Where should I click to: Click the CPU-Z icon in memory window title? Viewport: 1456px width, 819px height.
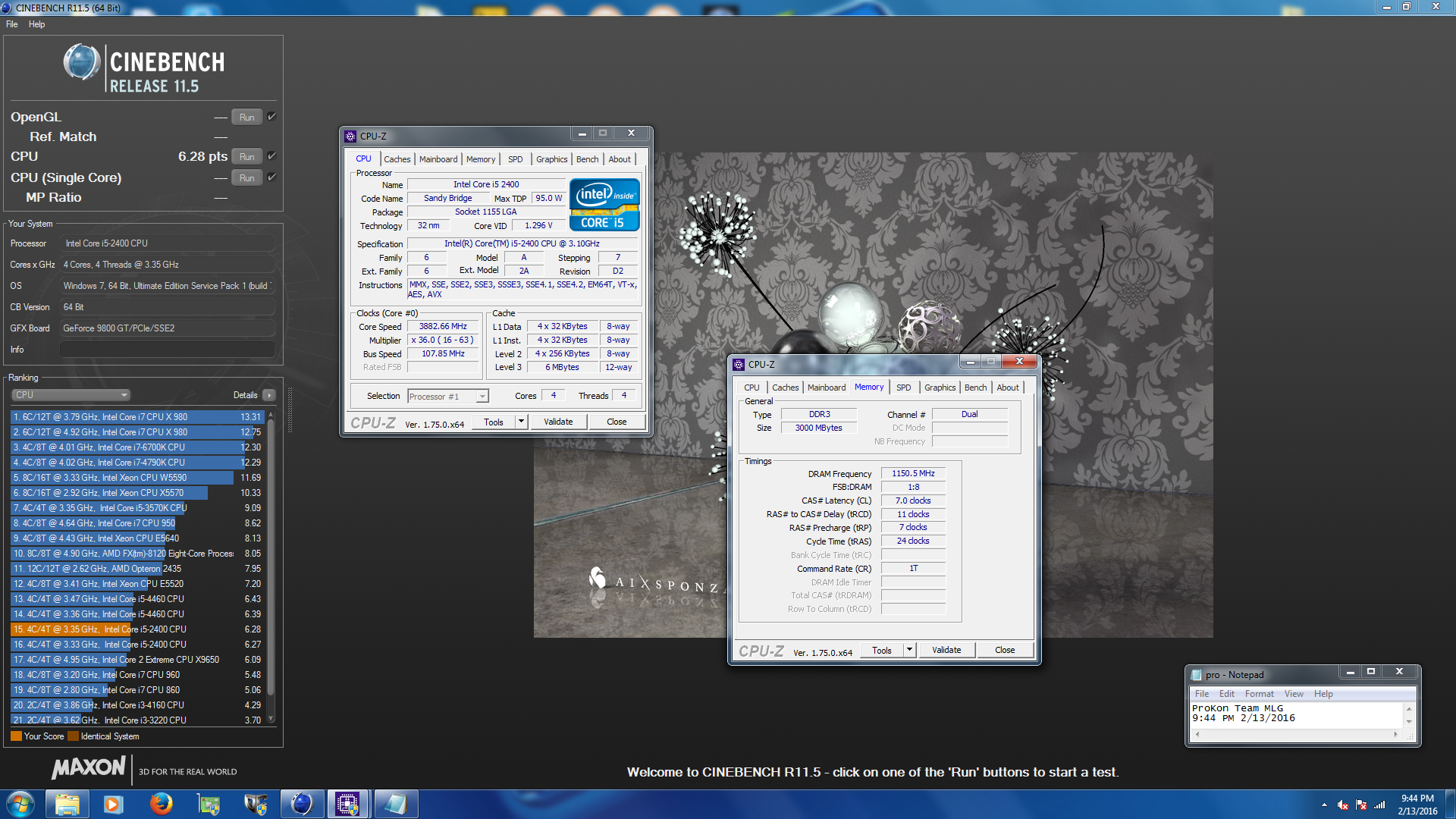coord(739,365)
